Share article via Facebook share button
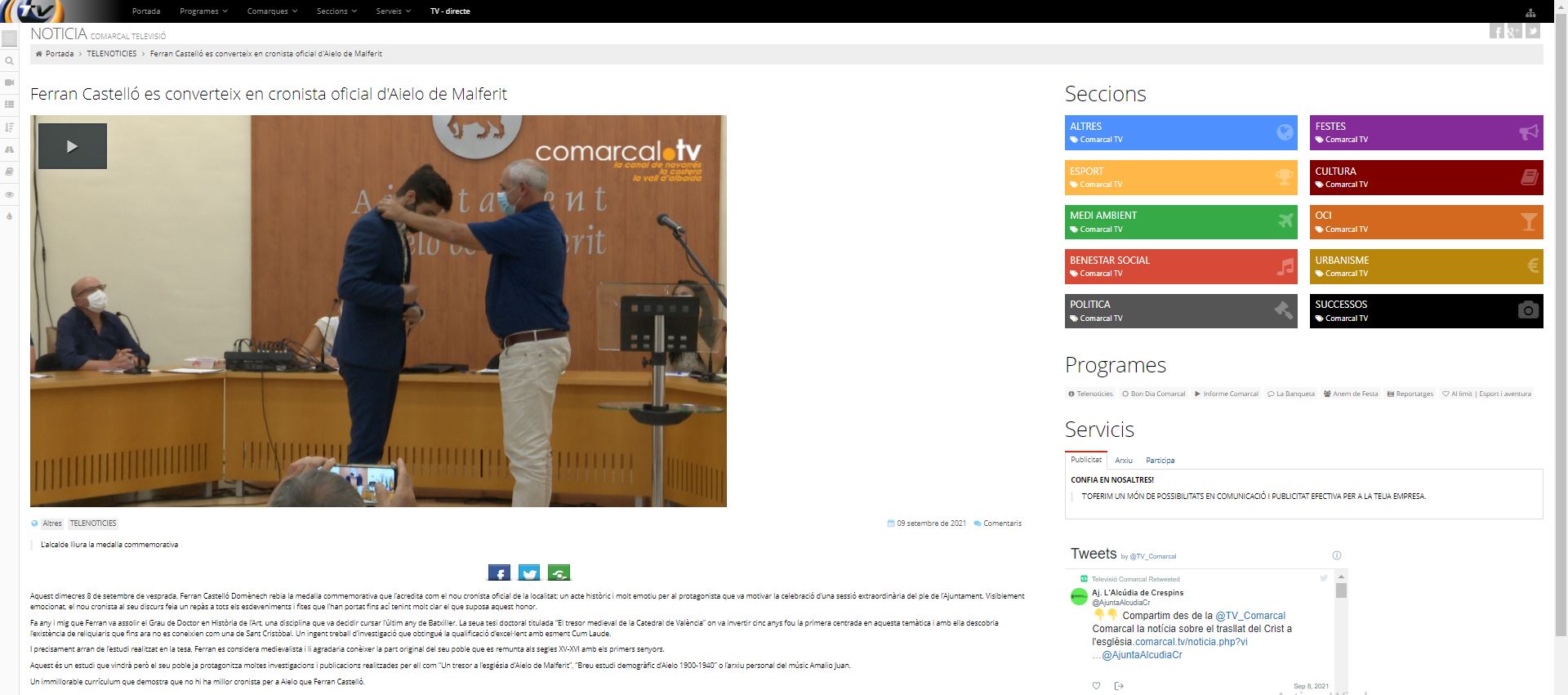1568x695 pixels. coord(499,572)
